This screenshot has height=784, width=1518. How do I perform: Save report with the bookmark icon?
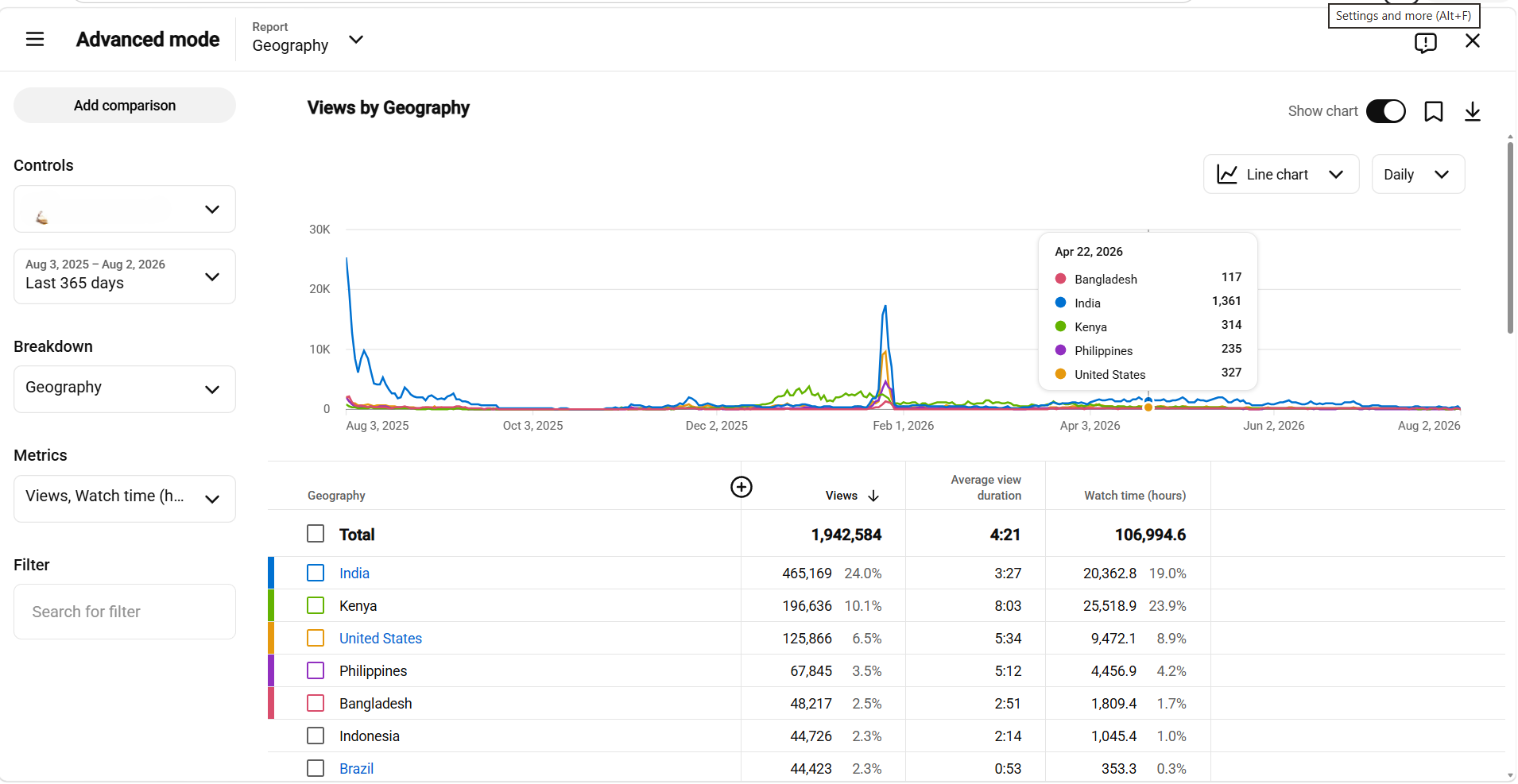[1434, 111]
